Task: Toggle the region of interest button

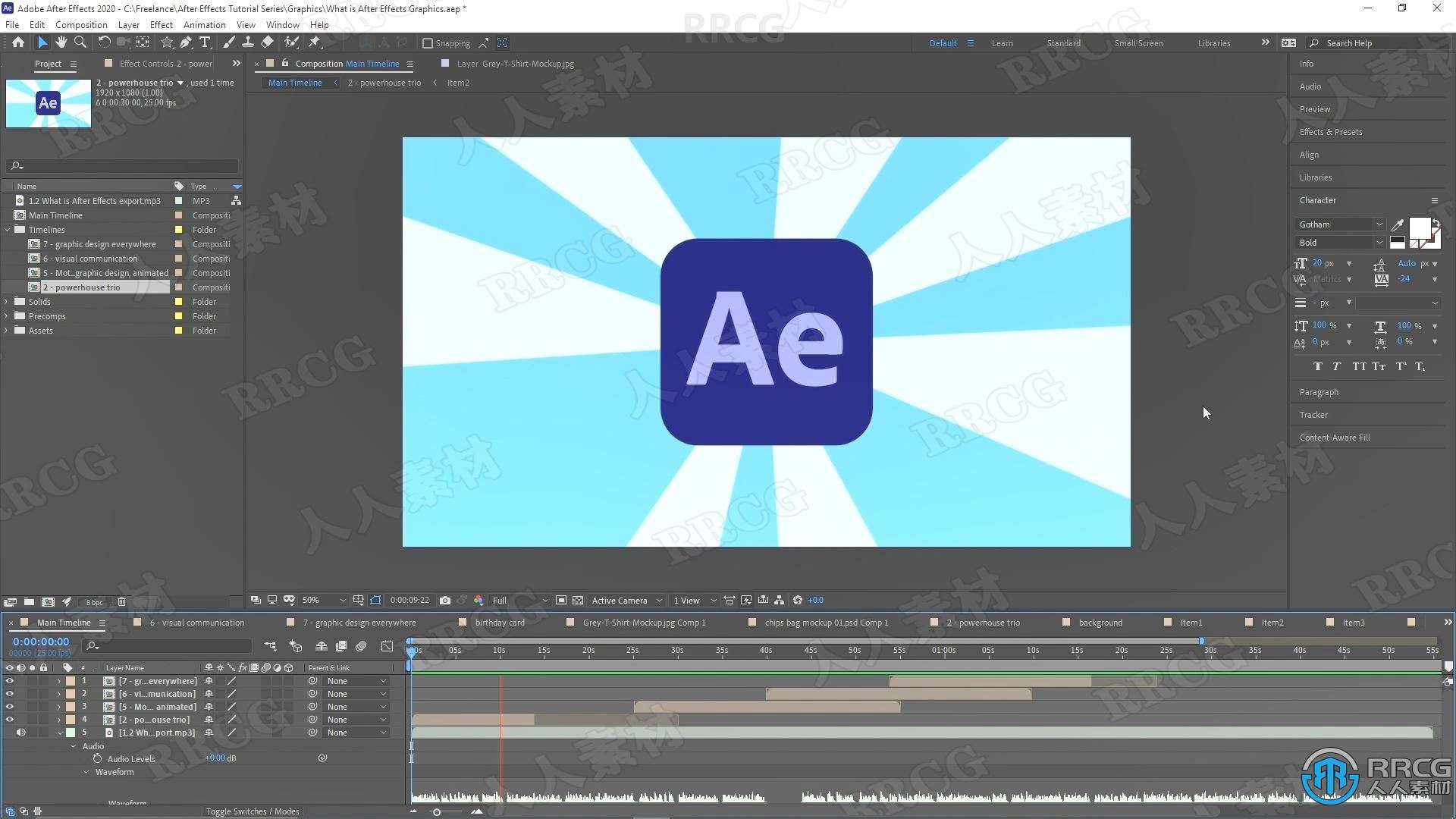Action: click(x=561, y=600)
